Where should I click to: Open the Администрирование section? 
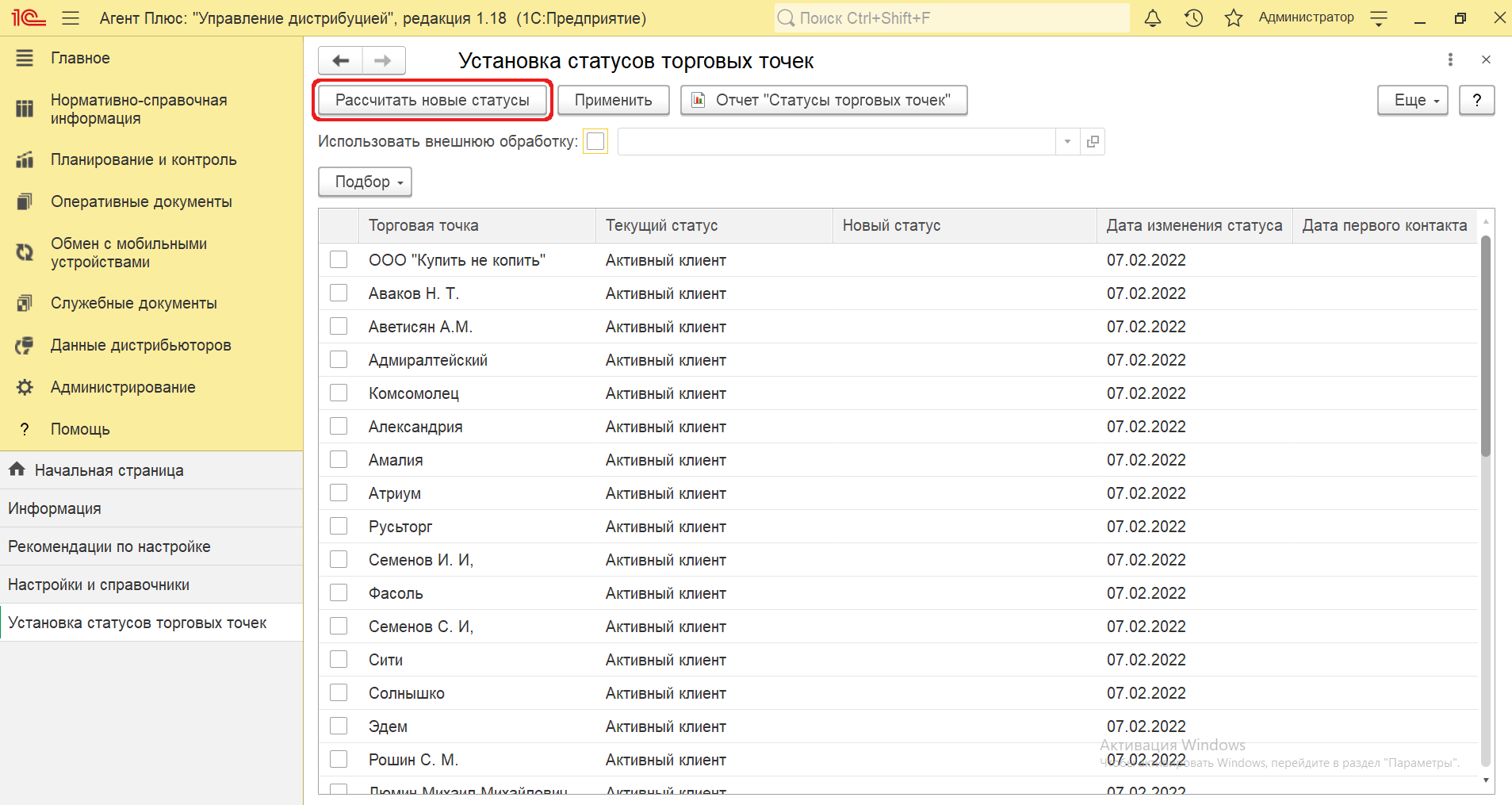click(123, 387)
